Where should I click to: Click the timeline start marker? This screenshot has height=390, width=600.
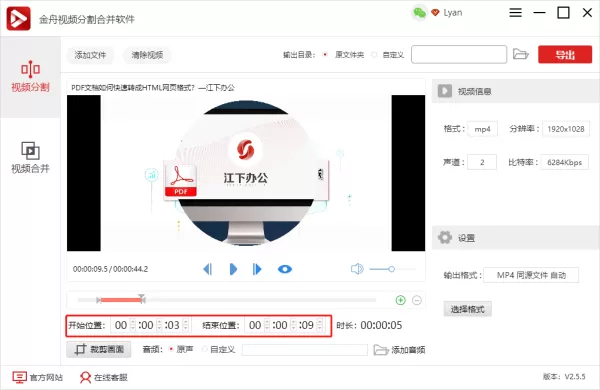click(x=98, y=300)
